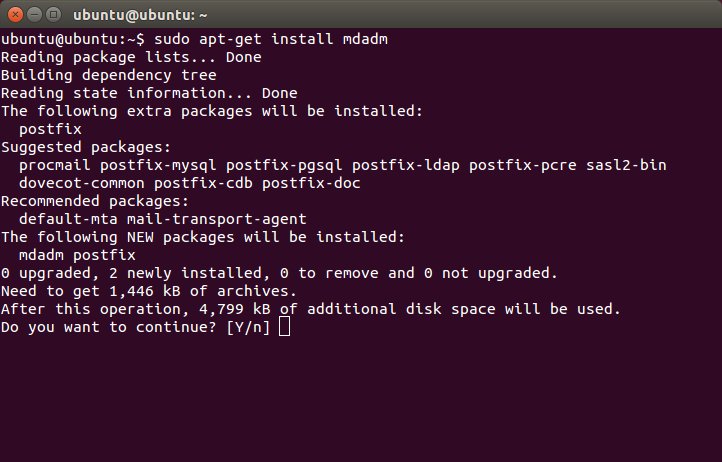Click 'mdadm' in the NEW packages list
The height and width of the screenshot is (462, 722).
coord(41,255)
